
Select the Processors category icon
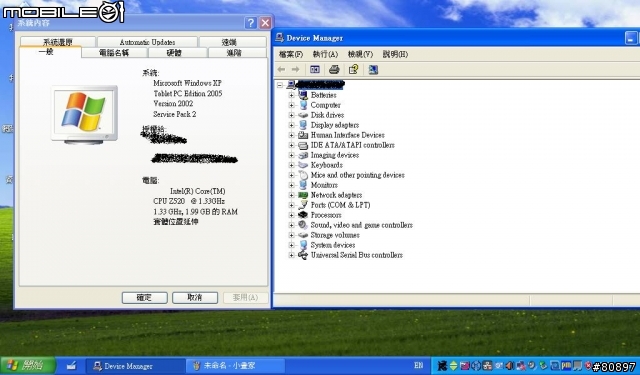coord(303,215)
